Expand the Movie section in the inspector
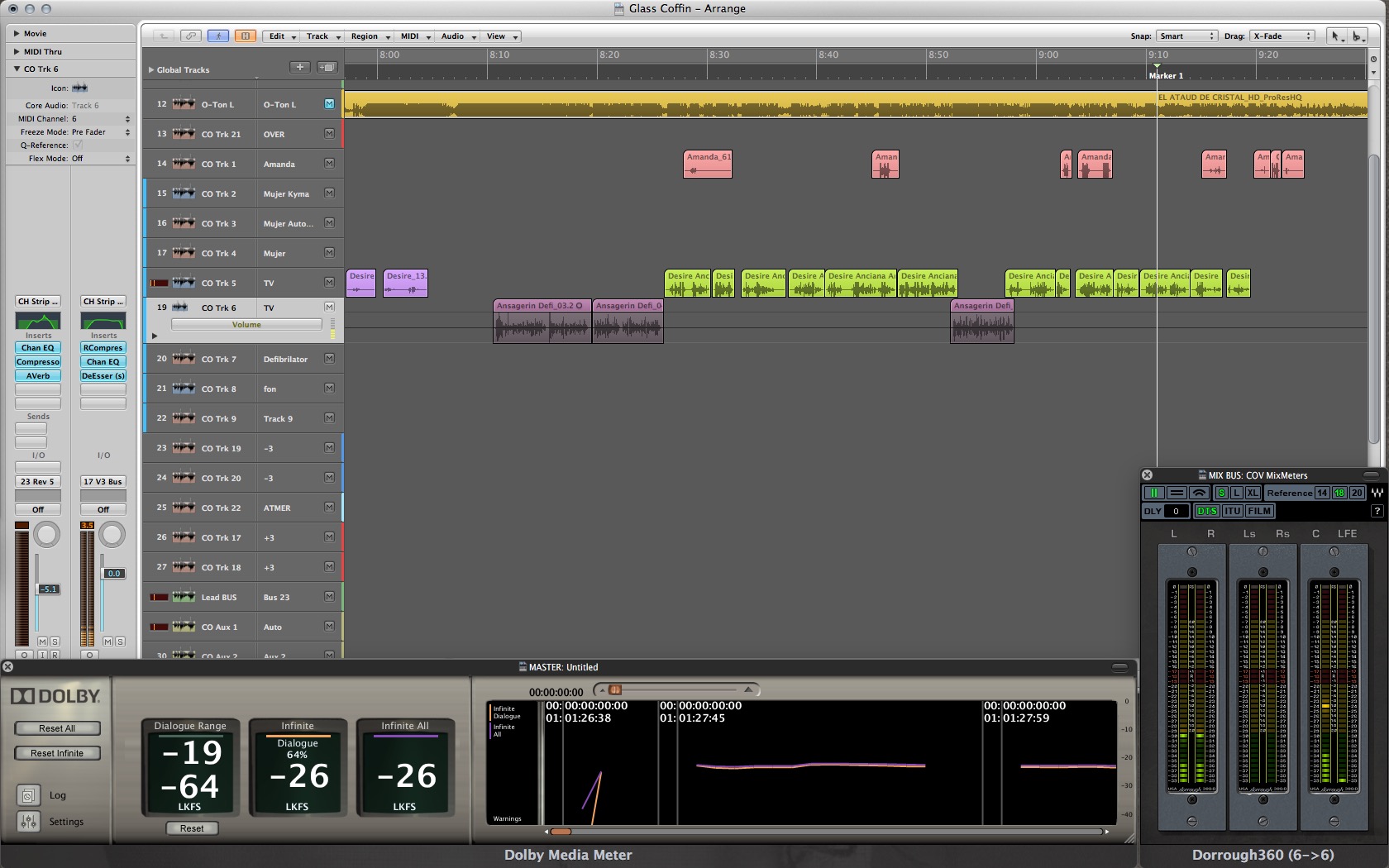 coord(16,33)
